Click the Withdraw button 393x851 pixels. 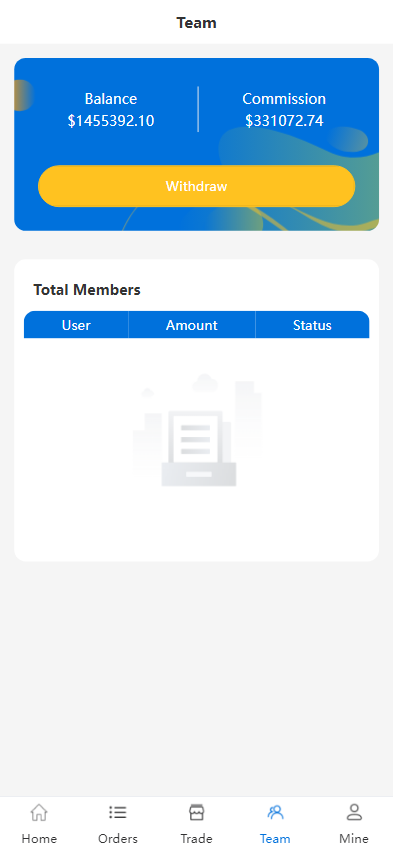[x=196, y=186]
